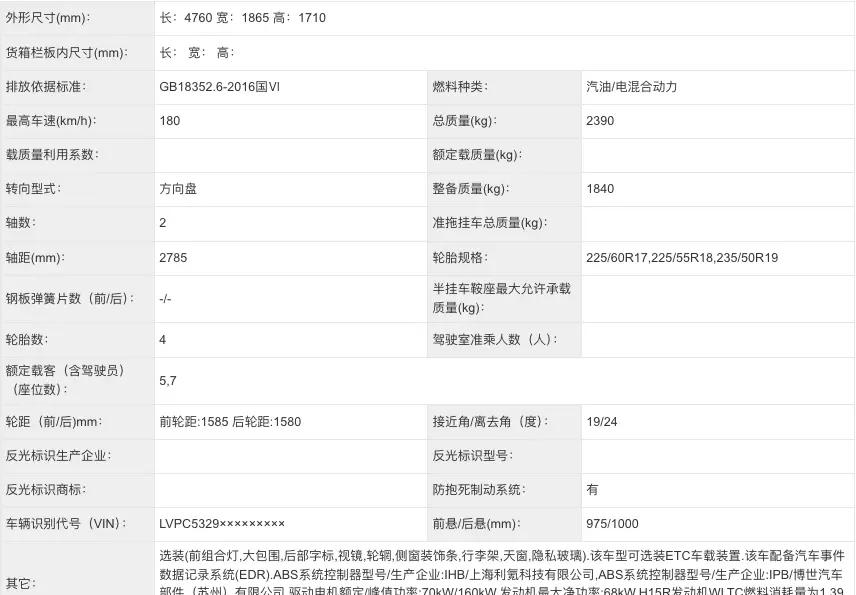Select the 轴距(mm) label

[x=35, y=258]
